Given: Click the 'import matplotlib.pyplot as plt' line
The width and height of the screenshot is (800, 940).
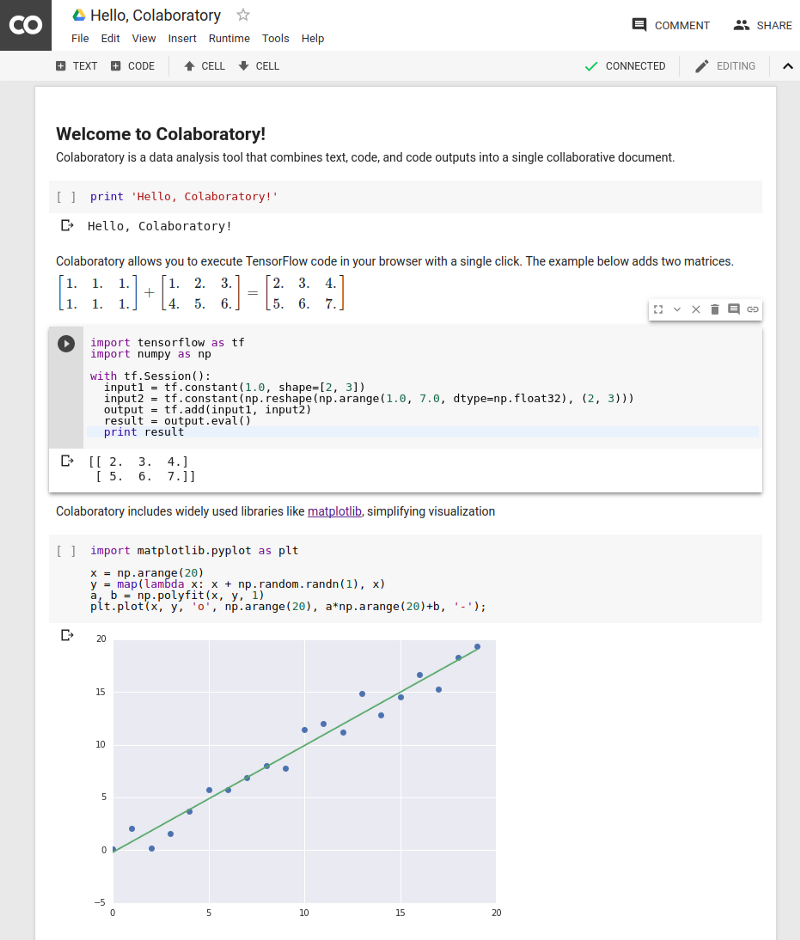Looking at the screenshot, I should [x=194, y=550].
